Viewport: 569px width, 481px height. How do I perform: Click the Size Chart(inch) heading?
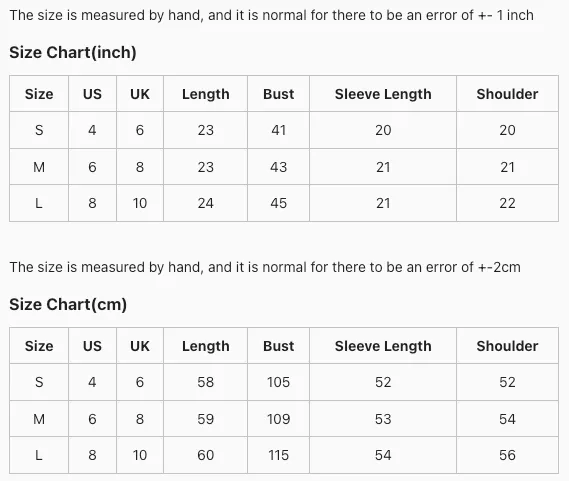point(73,53)
